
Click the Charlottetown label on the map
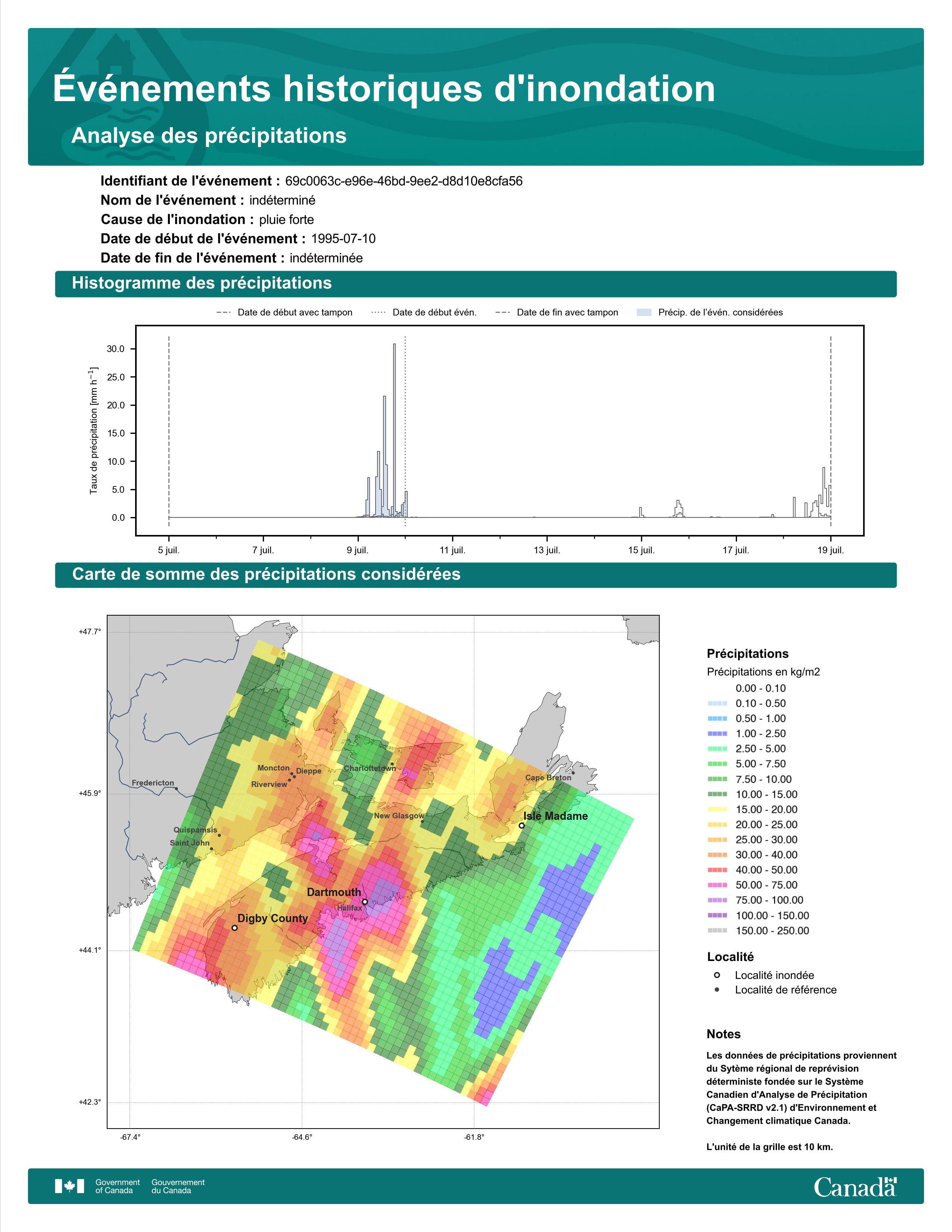tap(370, 768)
